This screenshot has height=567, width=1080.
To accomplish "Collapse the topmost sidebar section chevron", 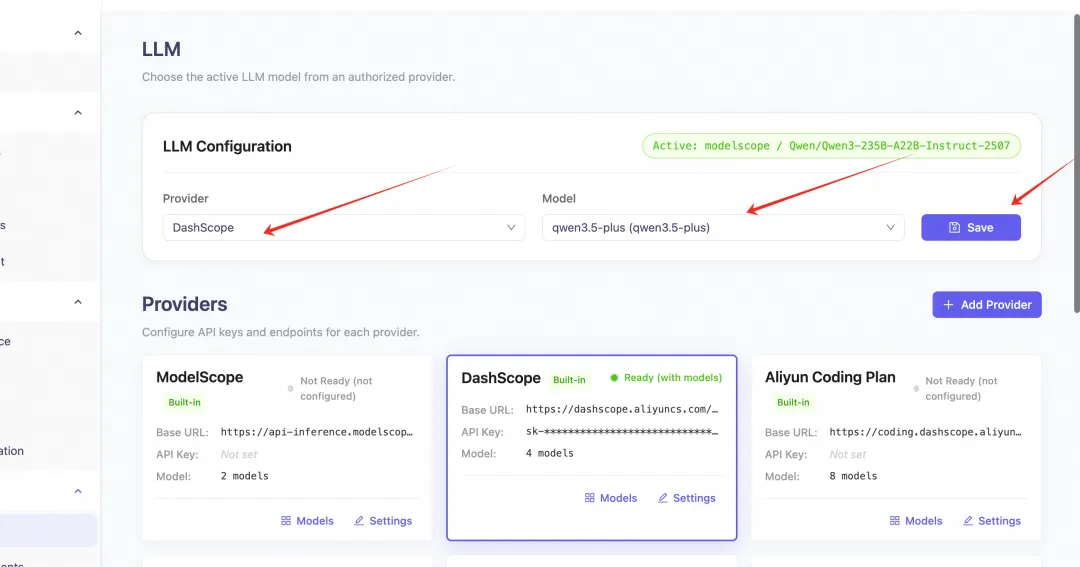I will [78, 33].
